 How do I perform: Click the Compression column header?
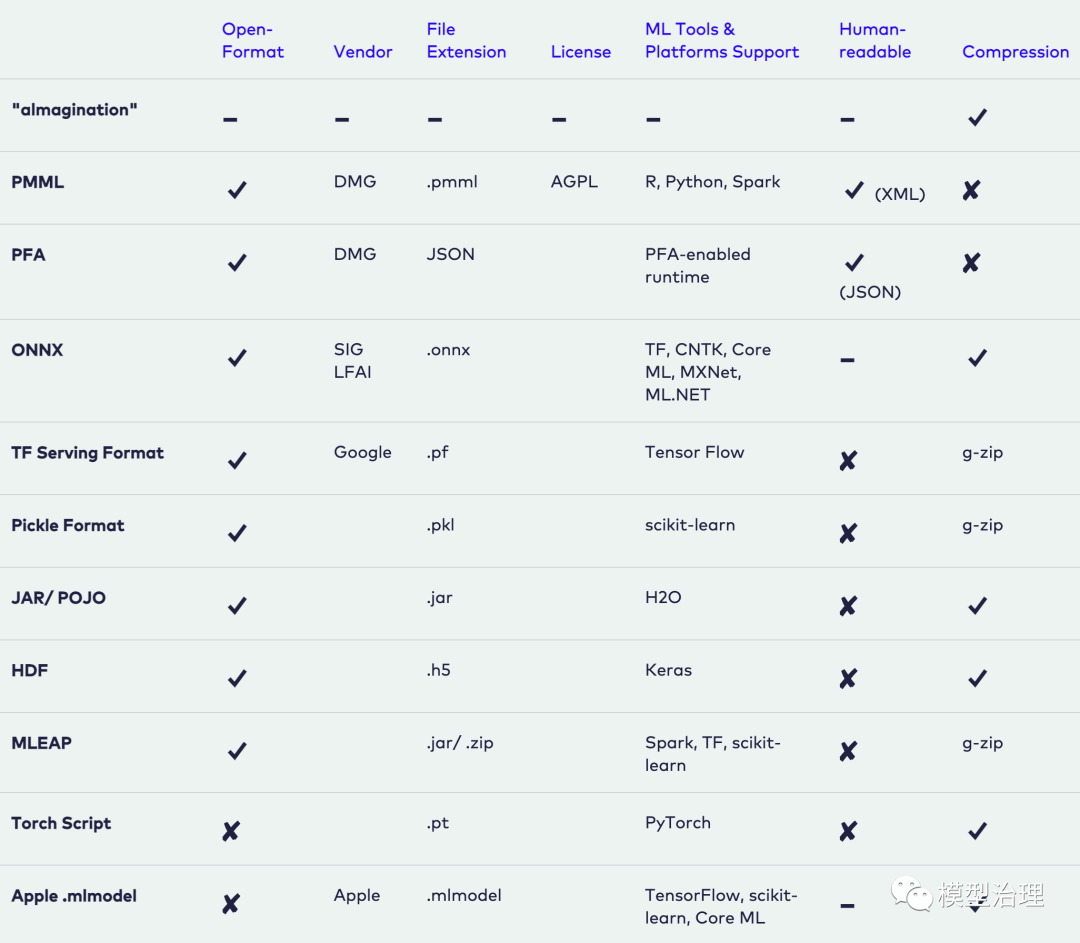click(1015, 52)
